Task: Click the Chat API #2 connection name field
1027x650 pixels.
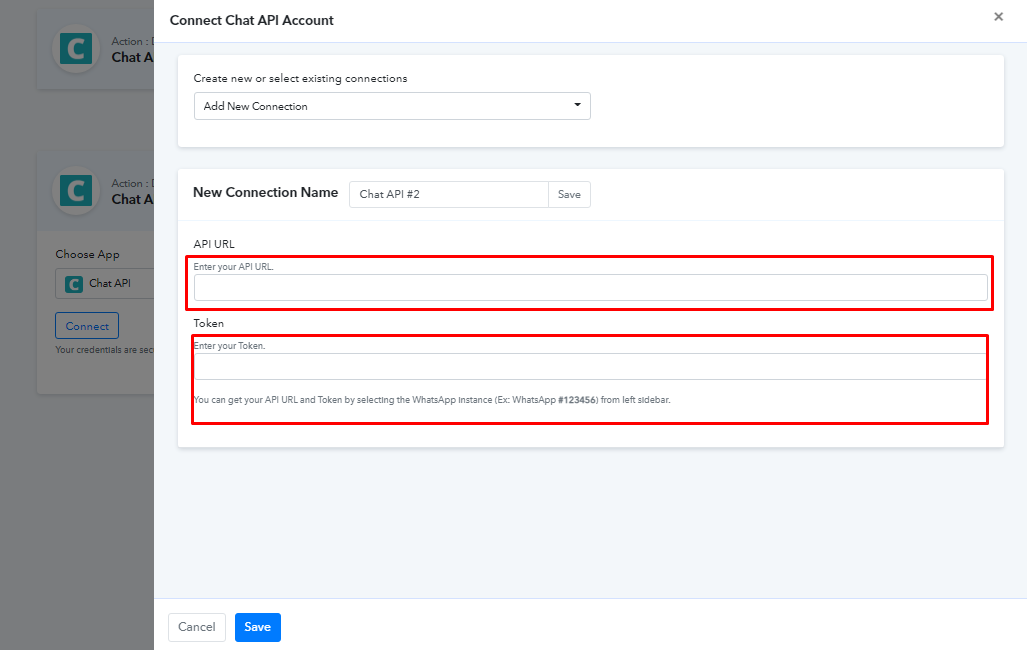Action: [449, 195]
